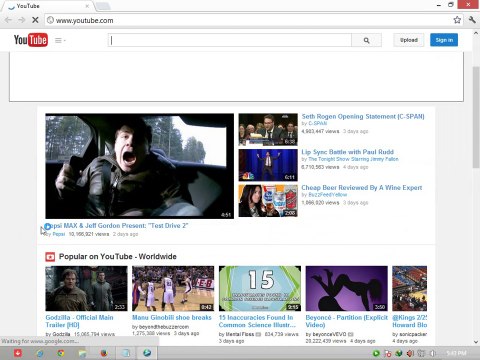Click the green play tray icon
The image size is (480, 360).
tap(376, 353)
